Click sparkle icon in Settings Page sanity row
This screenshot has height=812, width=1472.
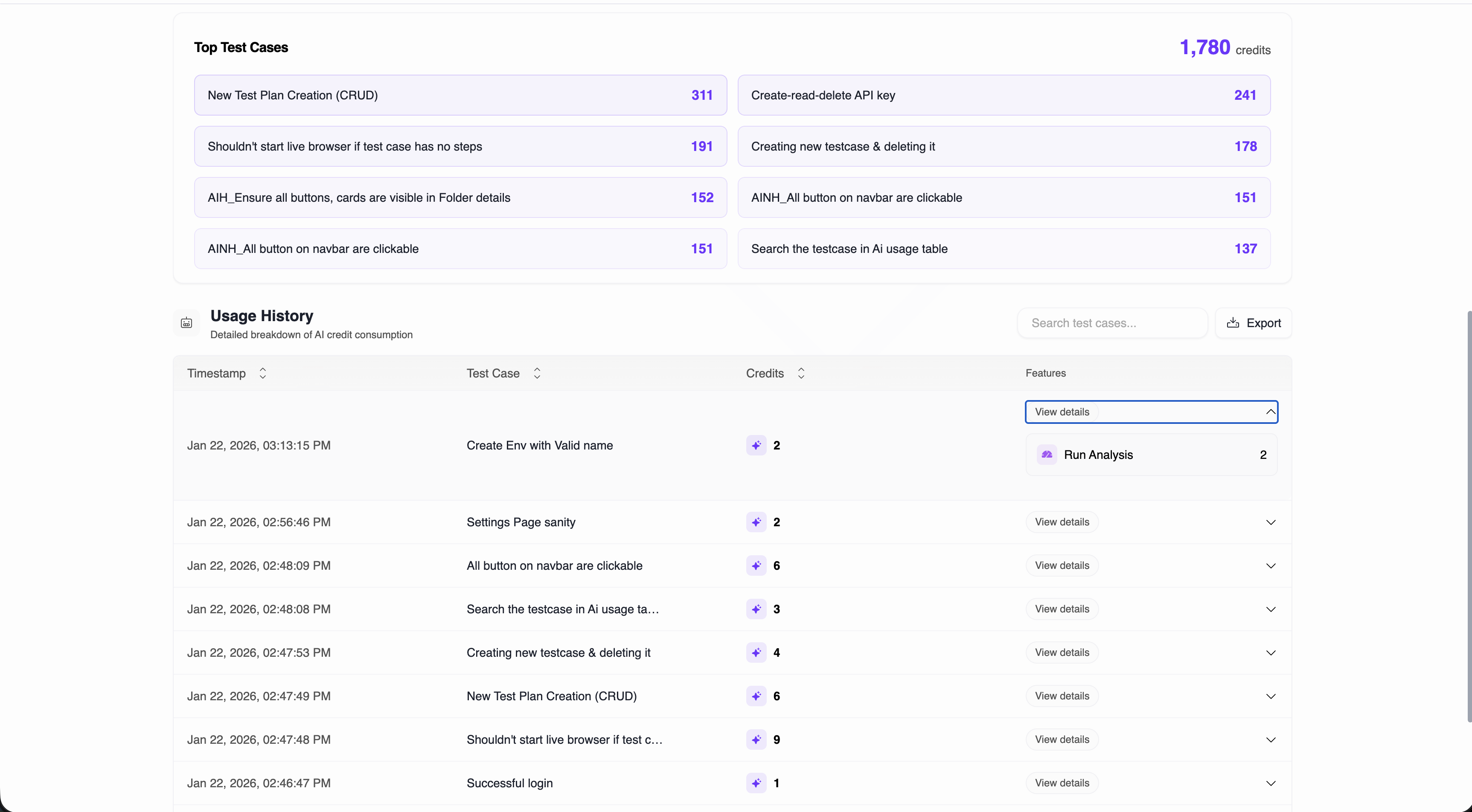(x=756, y=522)
